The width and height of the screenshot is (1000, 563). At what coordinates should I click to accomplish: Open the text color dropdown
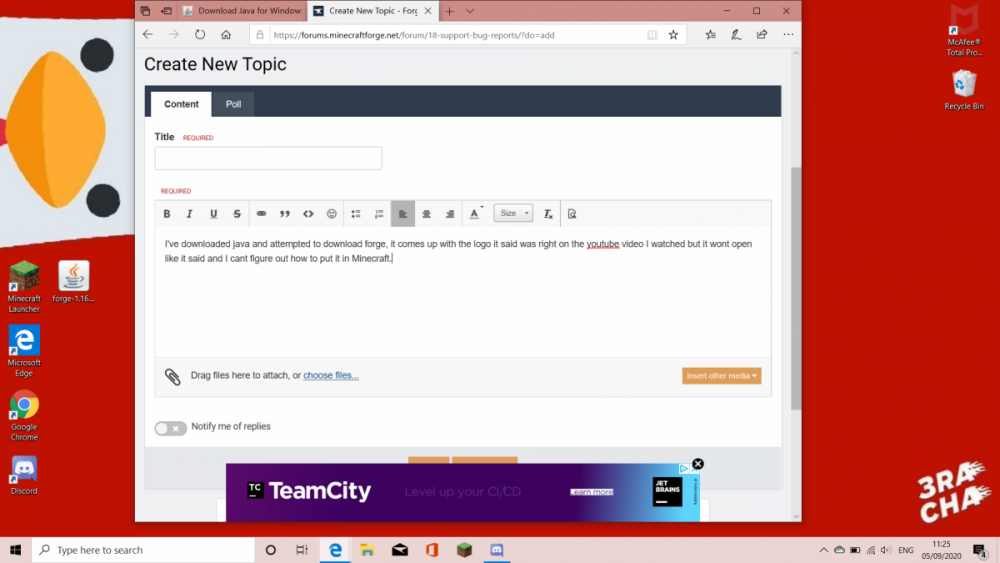475,214
